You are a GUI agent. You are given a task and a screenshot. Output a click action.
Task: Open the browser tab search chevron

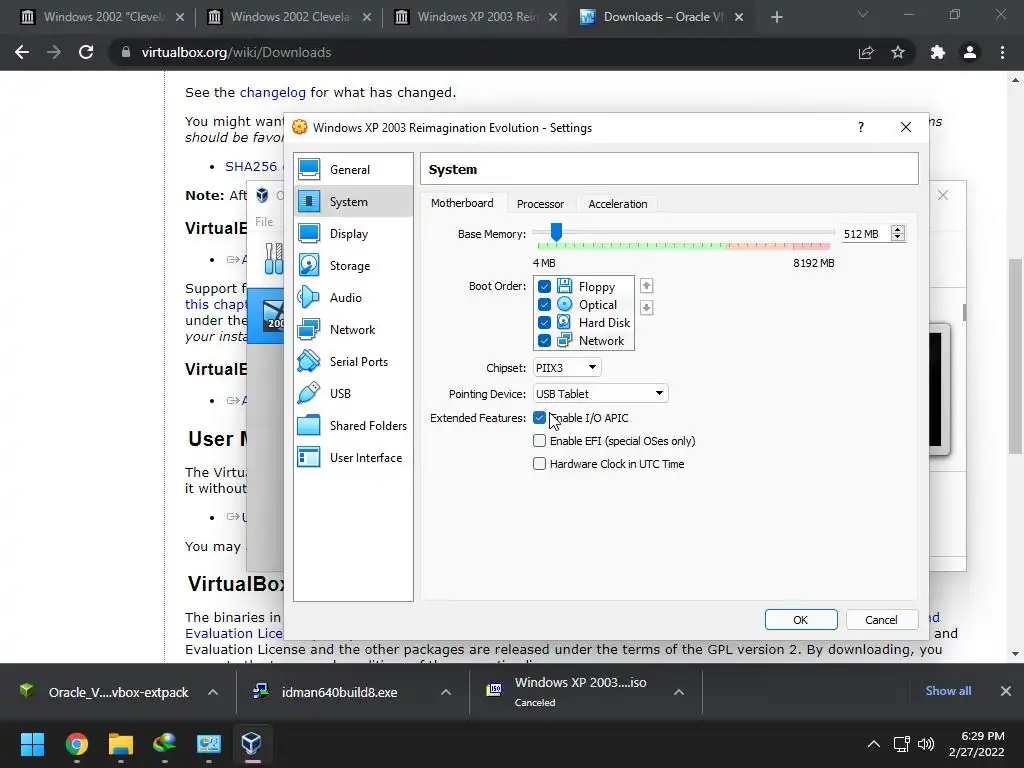[x=863, y=15]
